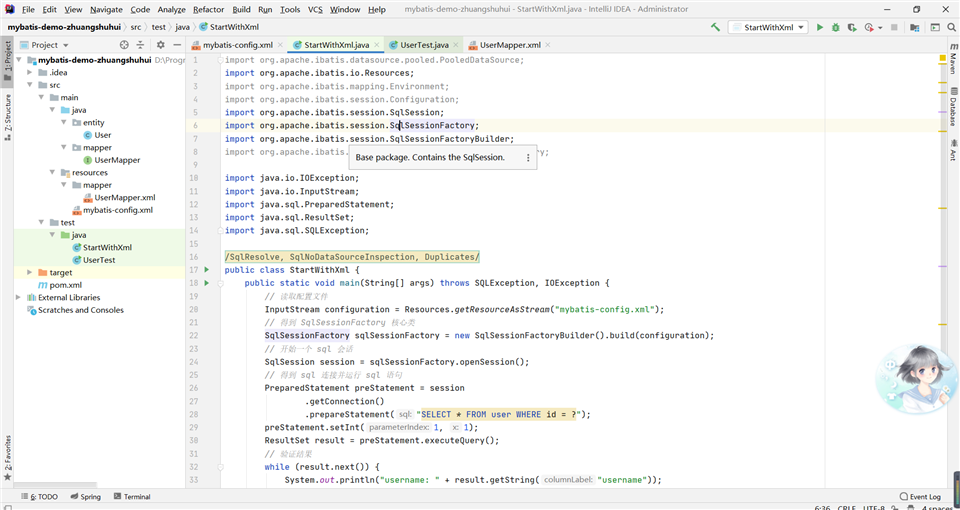960x510 pixels.
Task: Click the StartWithXml breadcrumb
Action: point(228,27)
